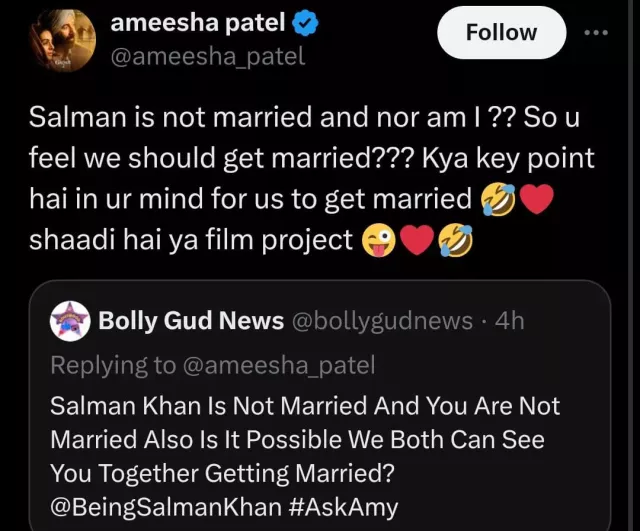Open the three-dot more options menu
This screenshot has width=640, height=531.
(596, 32)
